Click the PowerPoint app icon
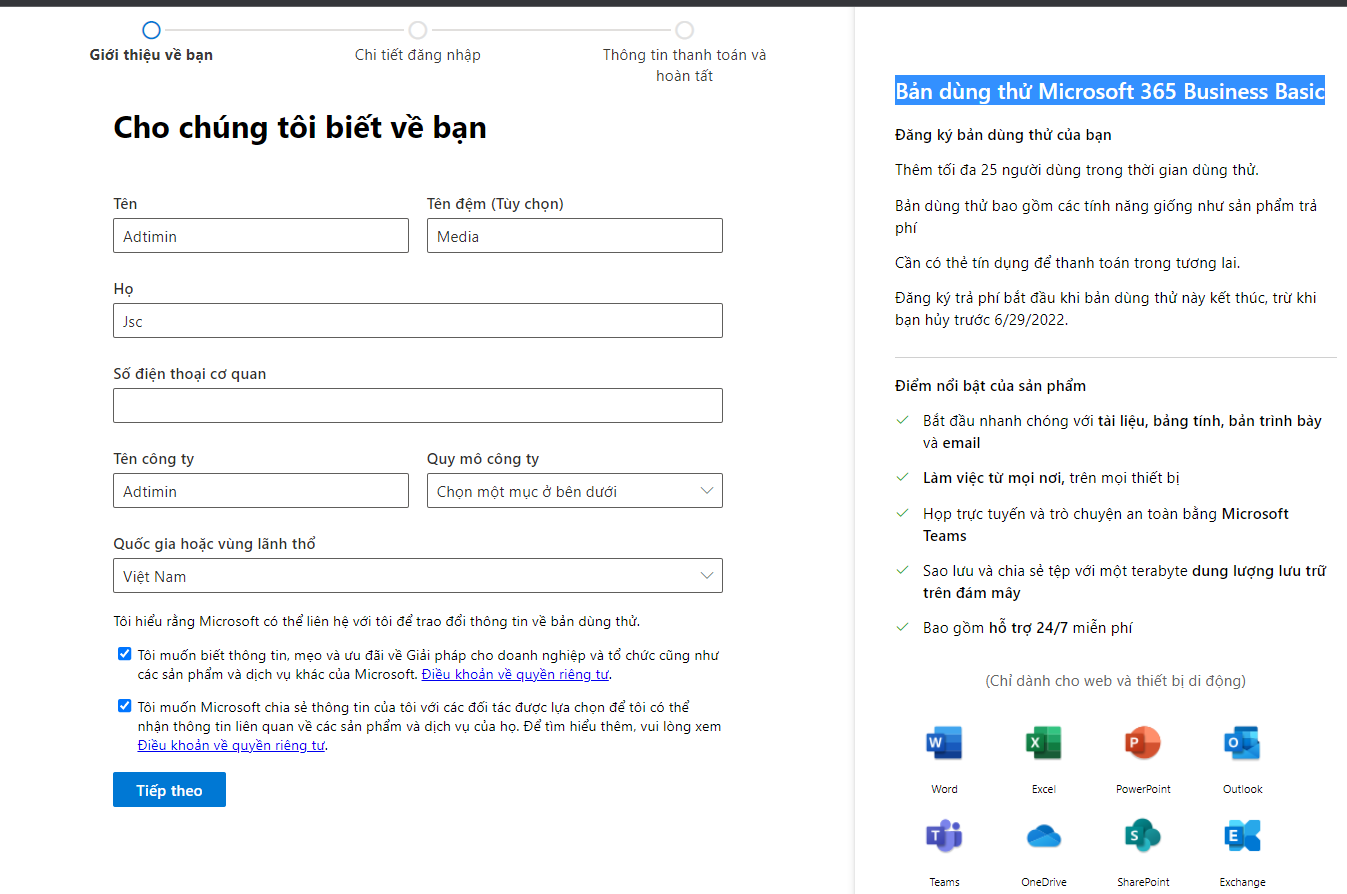The image size is (1347, 894). coord(1143,743)
